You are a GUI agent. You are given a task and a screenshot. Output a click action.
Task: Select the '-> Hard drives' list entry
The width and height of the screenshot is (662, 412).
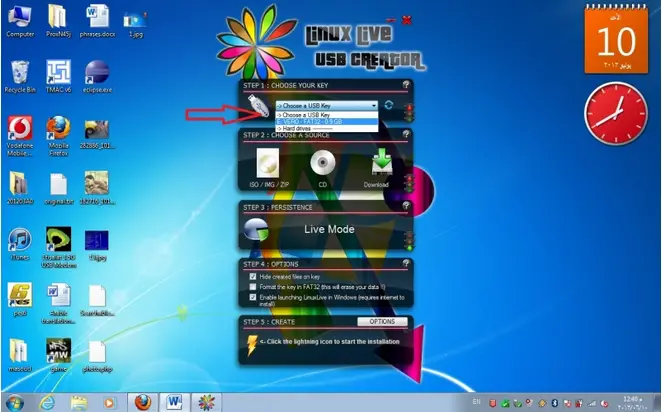click(x=327, y=128)
